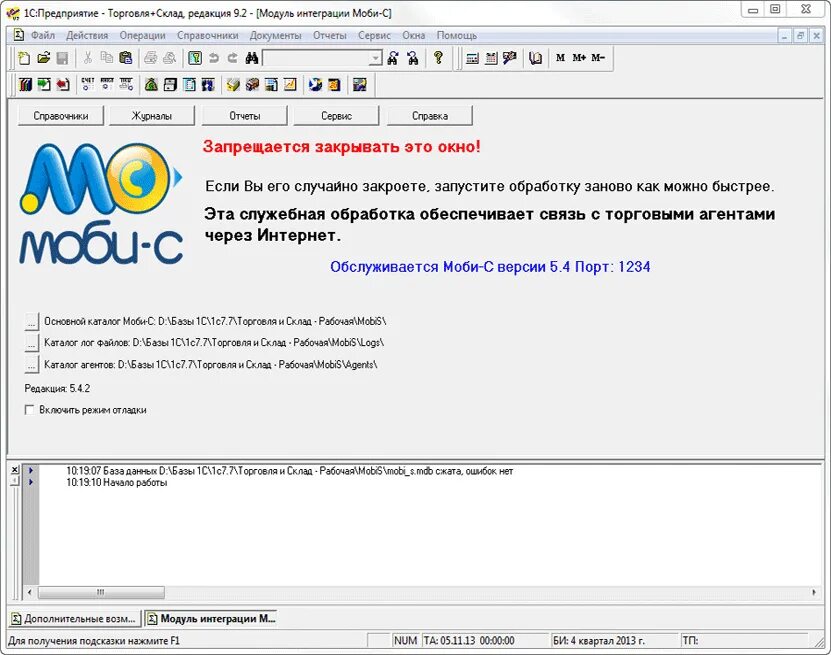Click the yellow question mark Help icon
The width and height of the screenshot is (831, 655).
point(438,57)
